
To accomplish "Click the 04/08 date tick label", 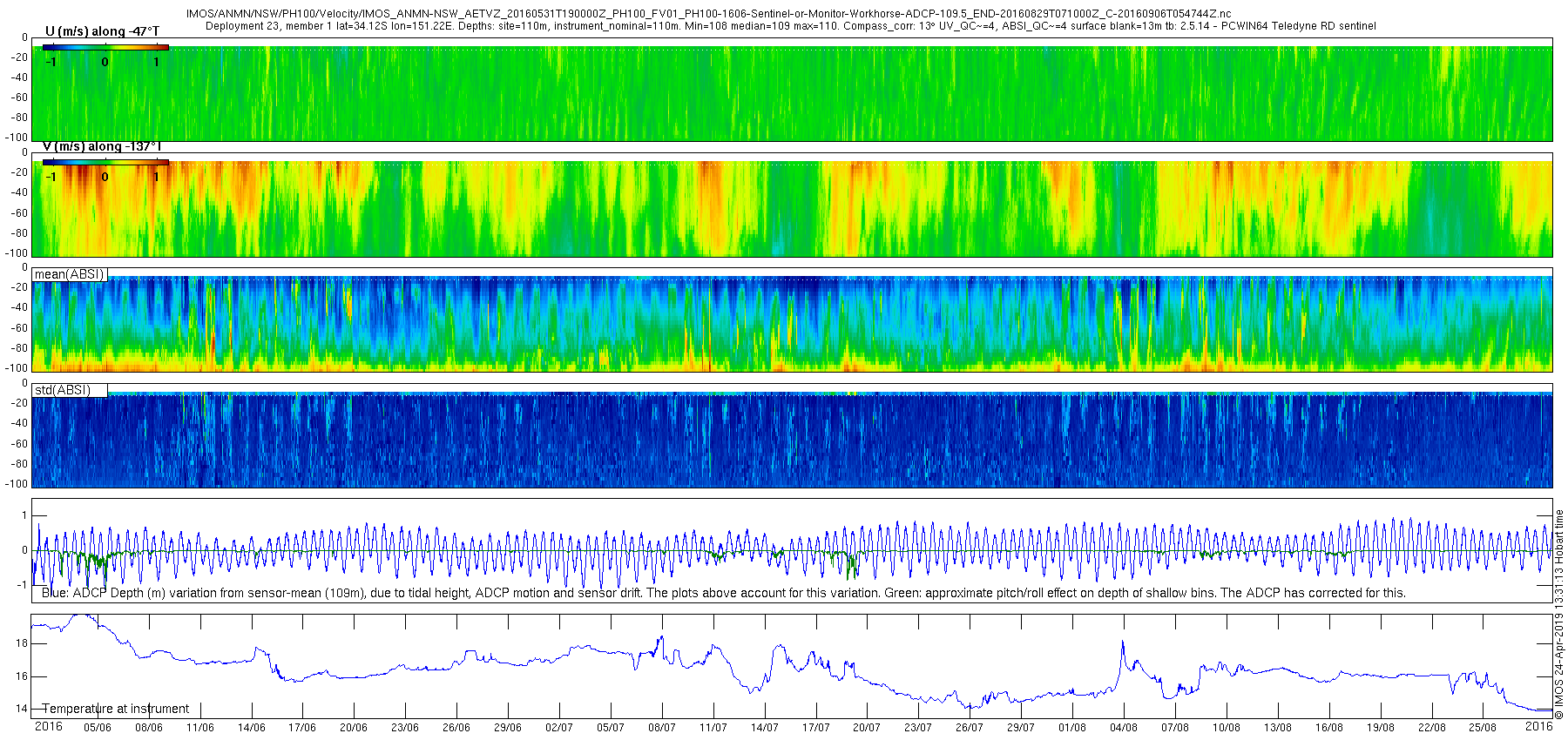I will pyautogui.click(x=1124, y=728).
